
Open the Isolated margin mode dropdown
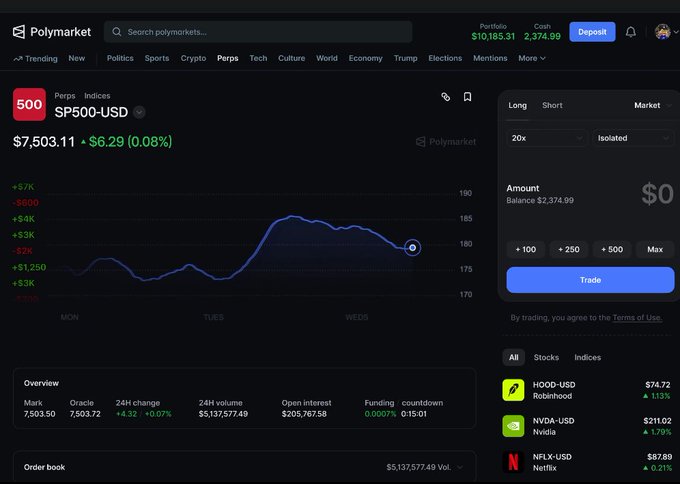(x=633, y=138)
